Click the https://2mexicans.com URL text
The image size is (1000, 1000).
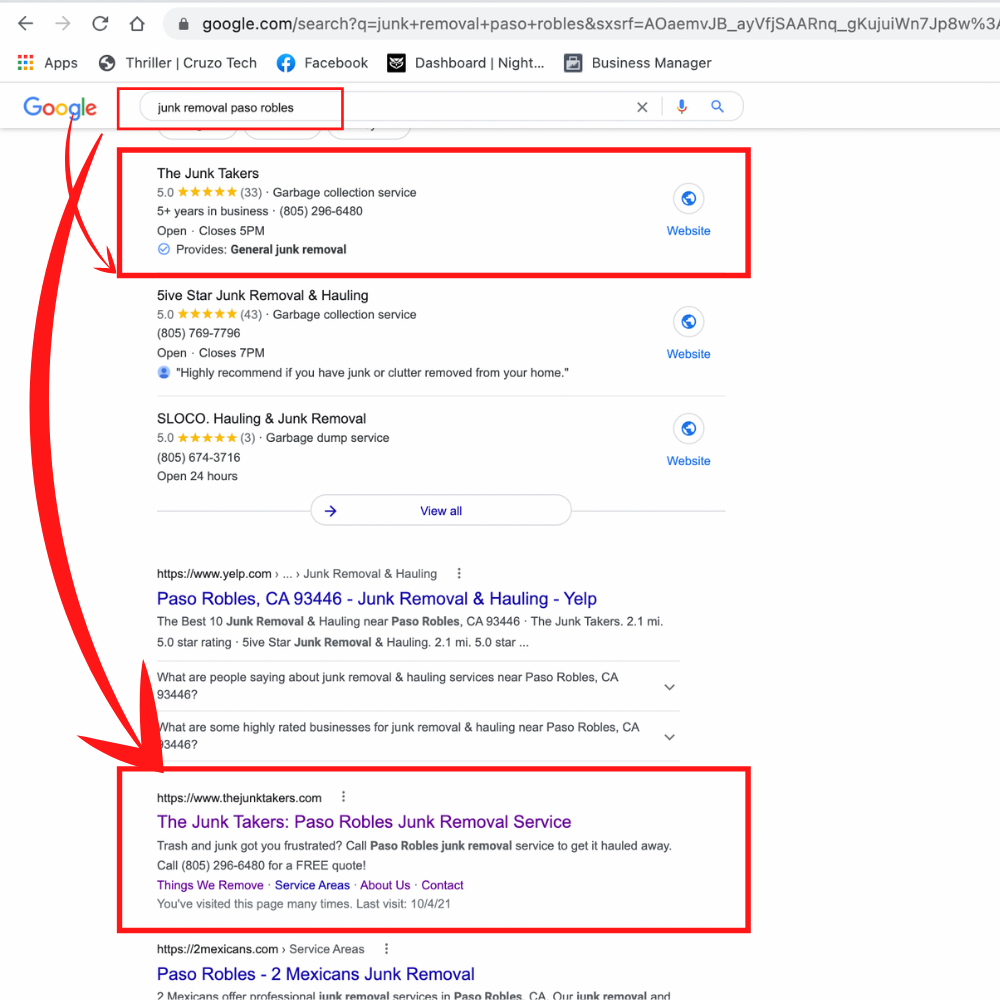pyautogui.click(x=217, y=949)
